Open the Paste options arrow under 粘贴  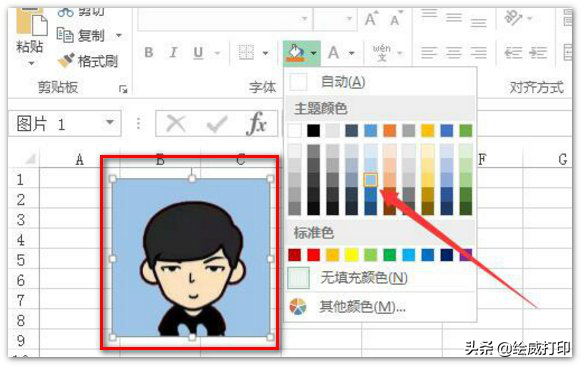[31, 63]
